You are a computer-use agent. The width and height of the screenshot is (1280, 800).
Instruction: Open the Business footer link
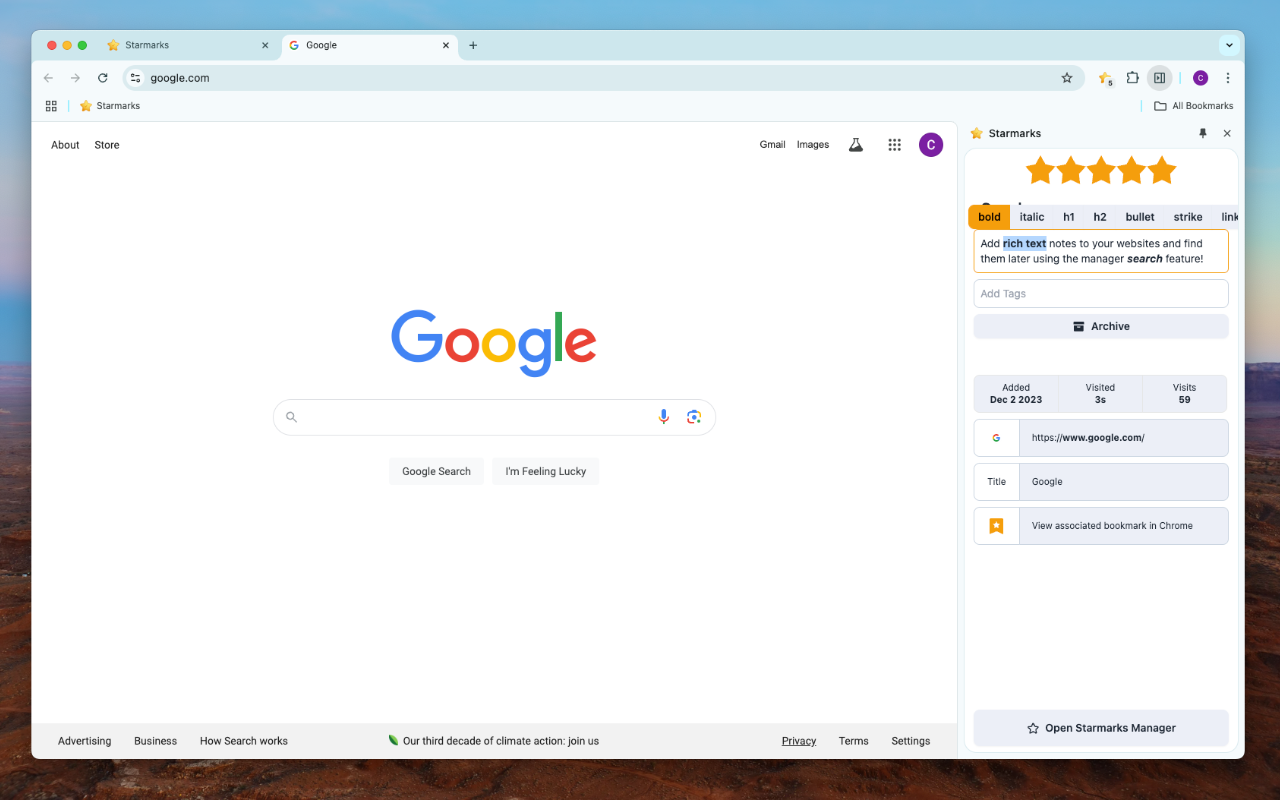155,741
